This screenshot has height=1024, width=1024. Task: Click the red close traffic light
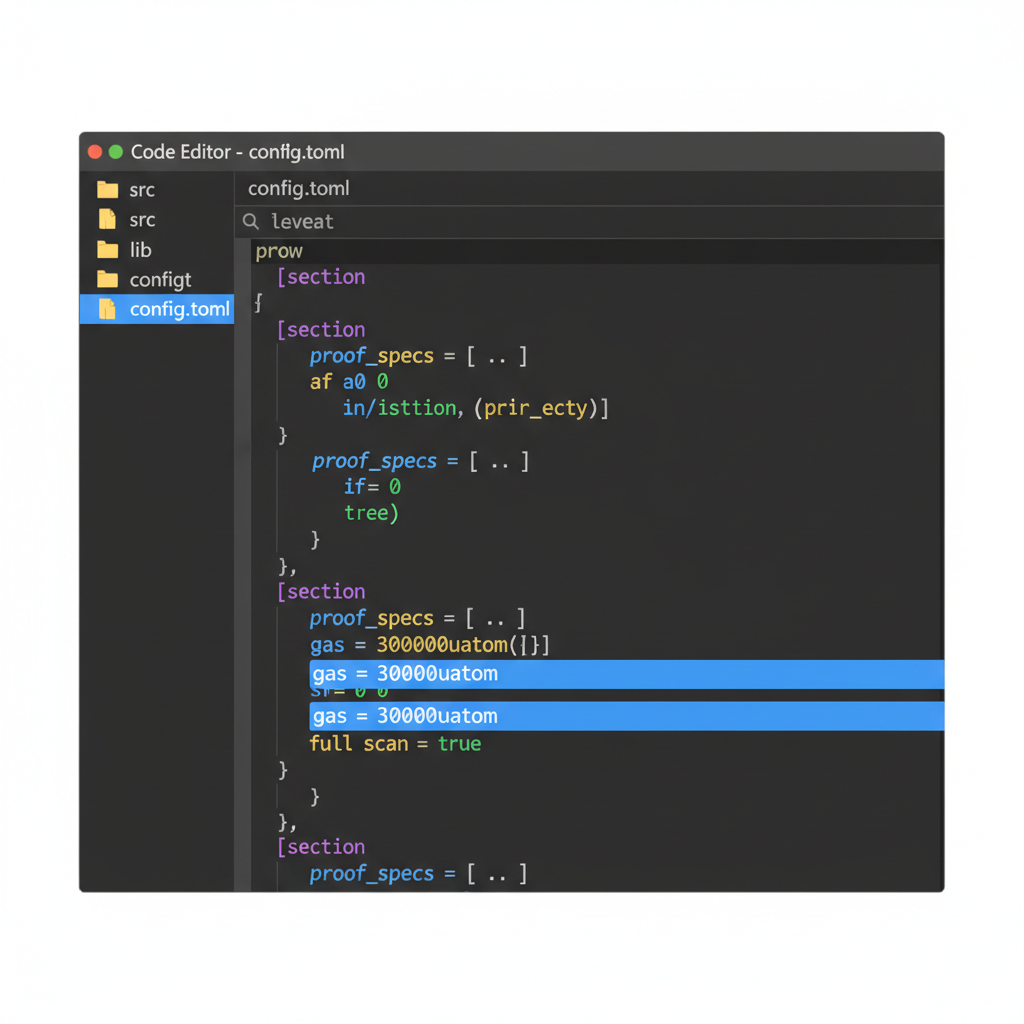[x=94, y=152]
